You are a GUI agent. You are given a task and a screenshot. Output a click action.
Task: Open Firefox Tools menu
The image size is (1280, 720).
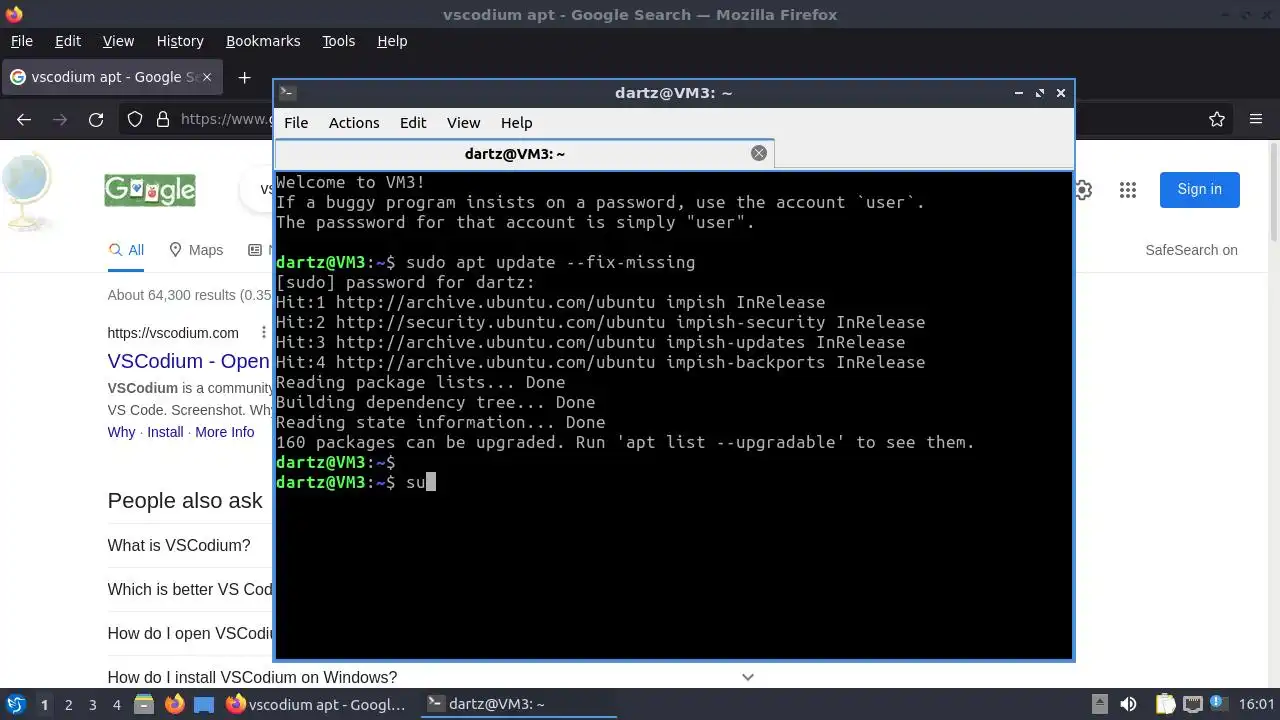[338, 41]
